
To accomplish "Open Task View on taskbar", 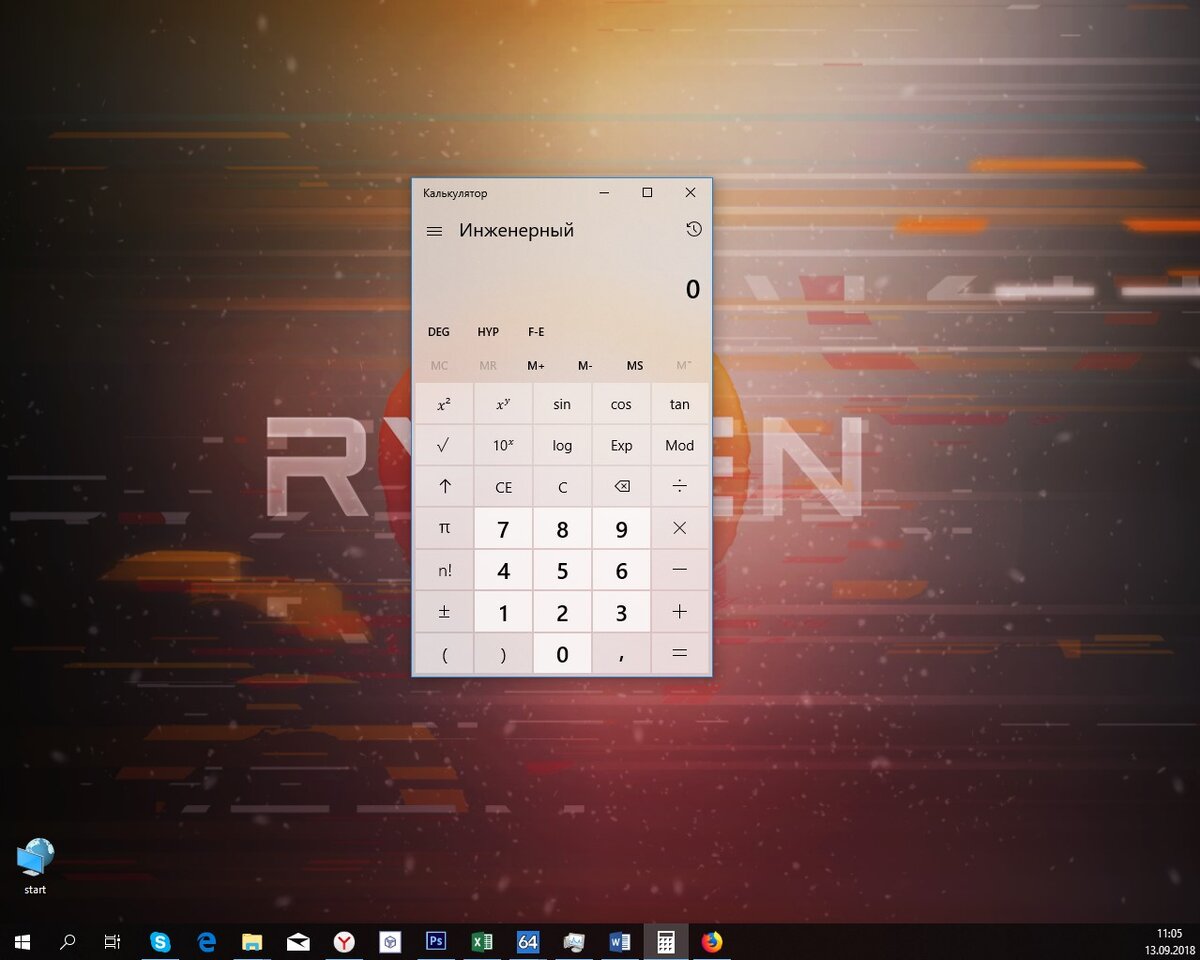I will pyautogui.click(x=113, y=941).
